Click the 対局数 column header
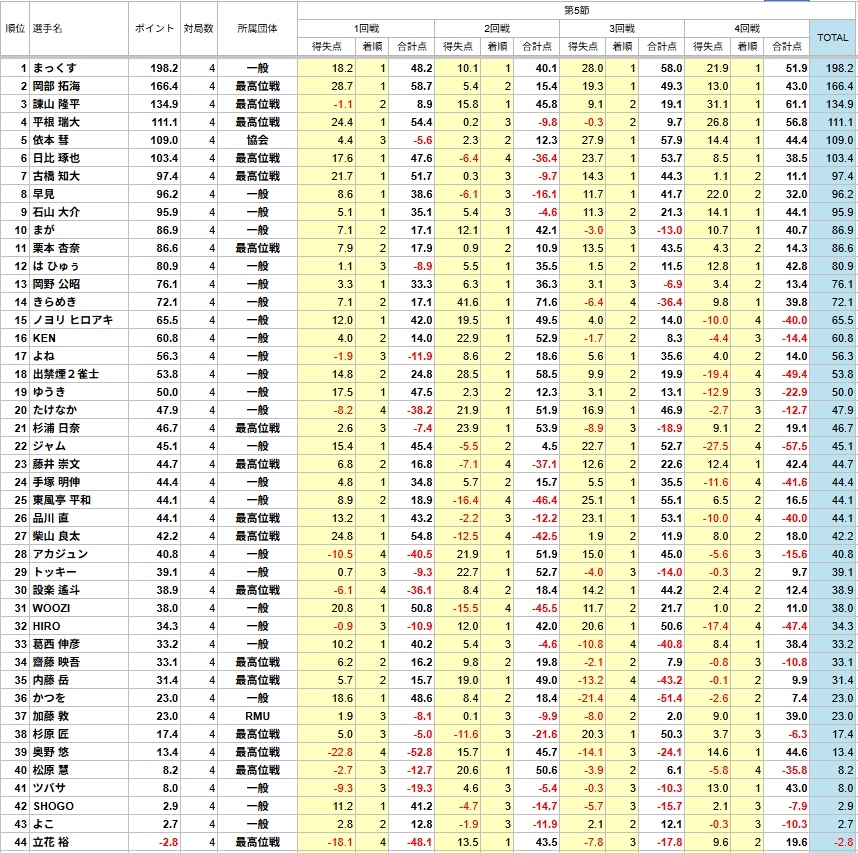The height and width of the screenshot is (853, 858). coord(199,28)
